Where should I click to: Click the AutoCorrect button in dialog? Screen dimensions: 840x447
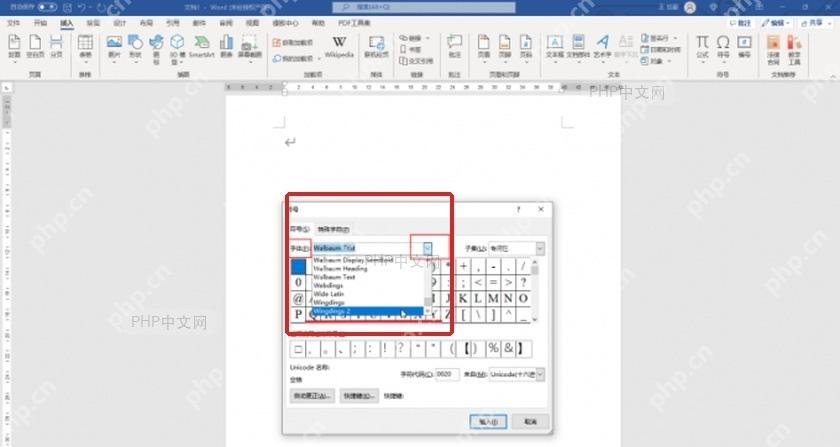coord(312,396)
